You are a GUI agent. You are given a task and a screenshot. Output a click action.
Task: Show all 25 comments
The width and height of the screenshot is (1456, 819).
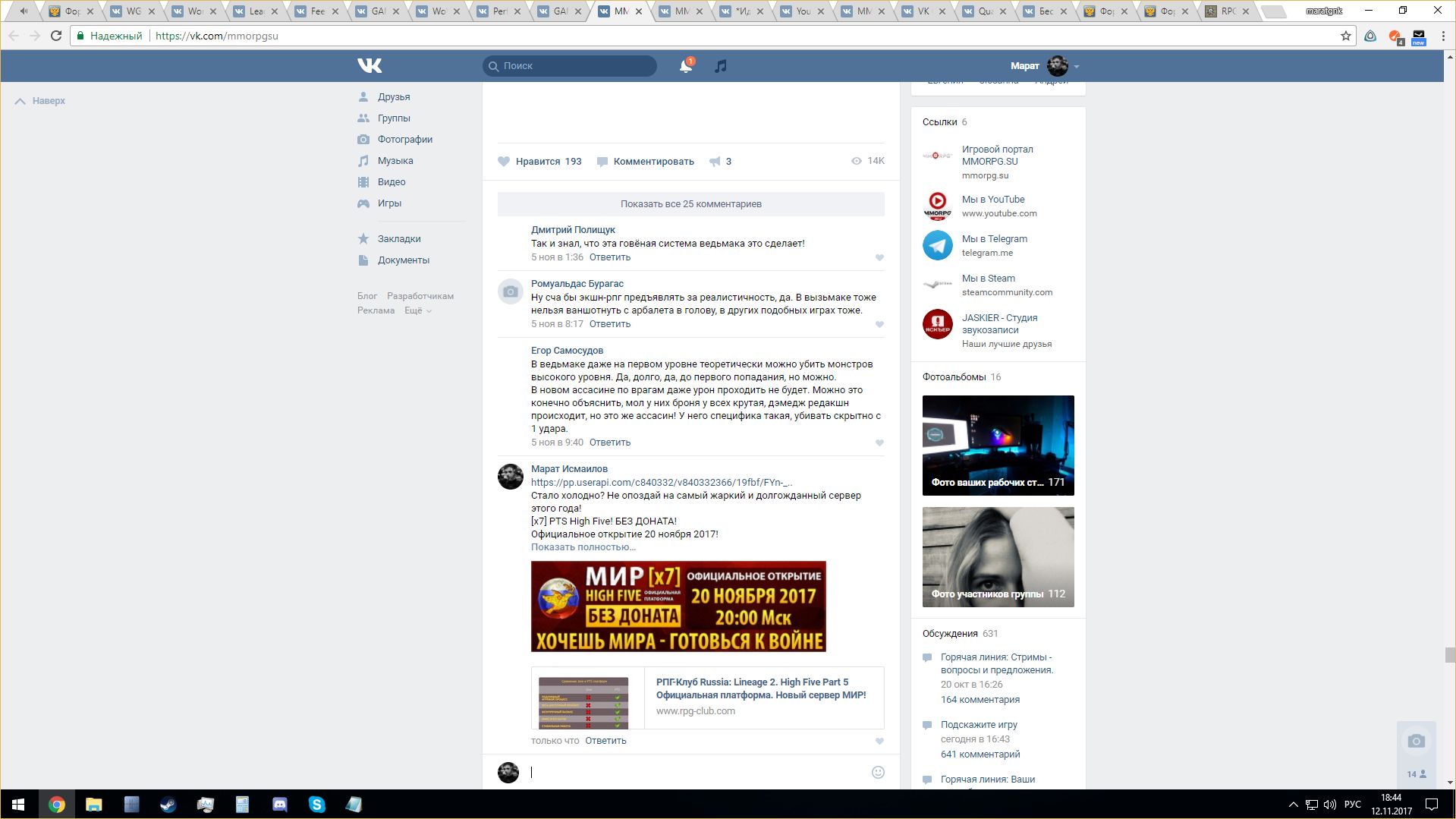pos(691,204)
